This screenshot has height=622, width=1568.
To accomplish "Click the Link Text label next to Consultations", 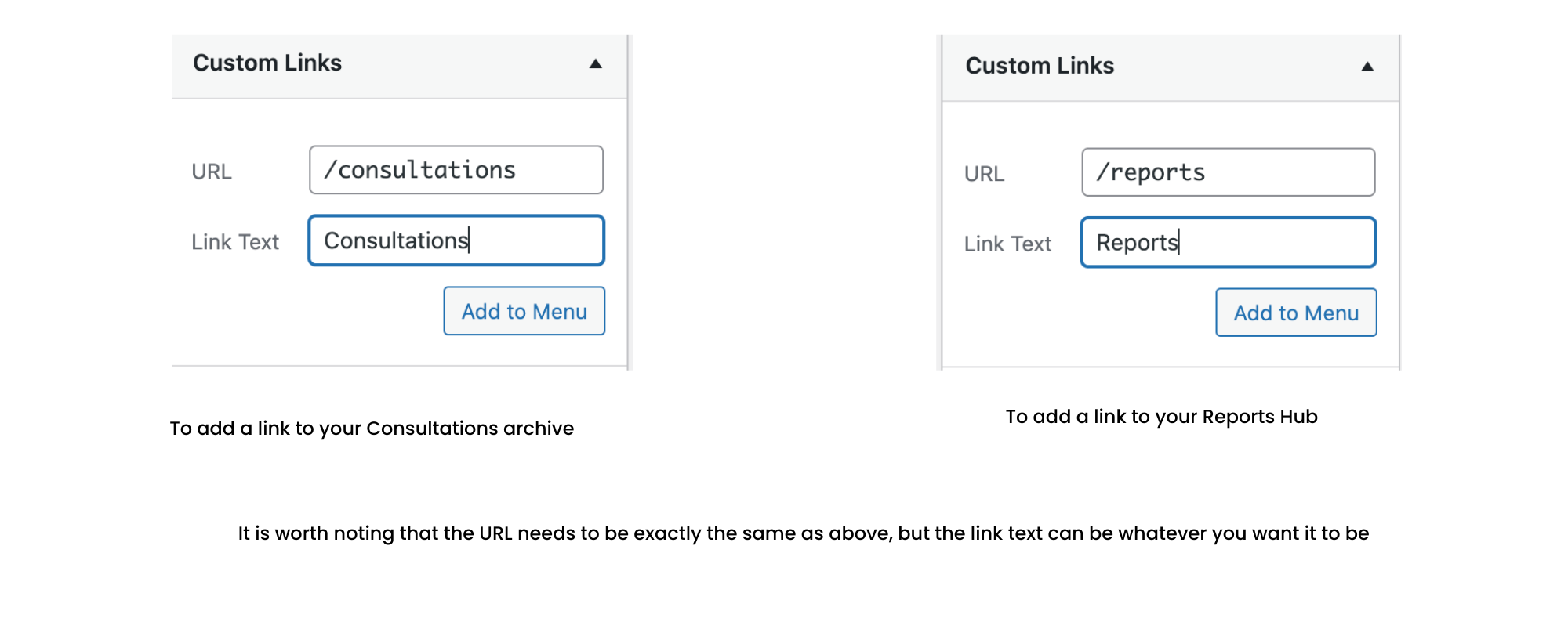I will 235,242.
